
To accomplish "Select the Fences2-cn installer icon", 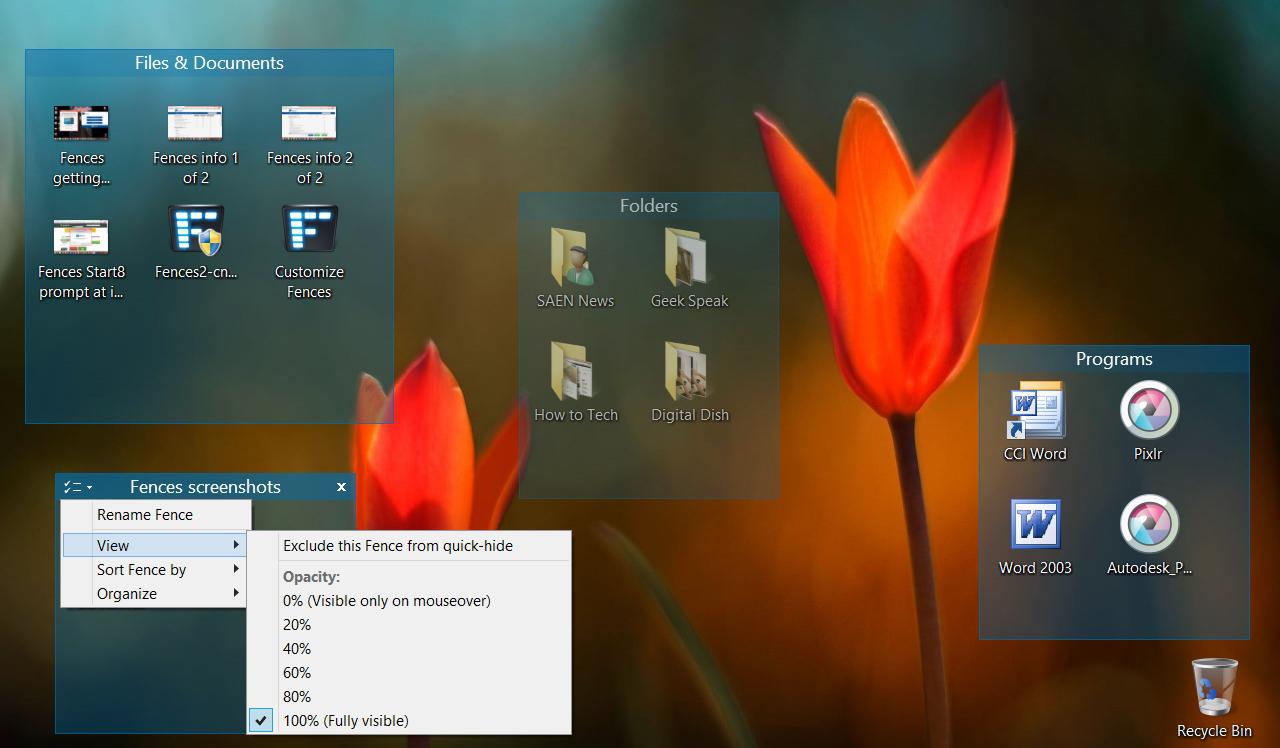I will 195,232.
